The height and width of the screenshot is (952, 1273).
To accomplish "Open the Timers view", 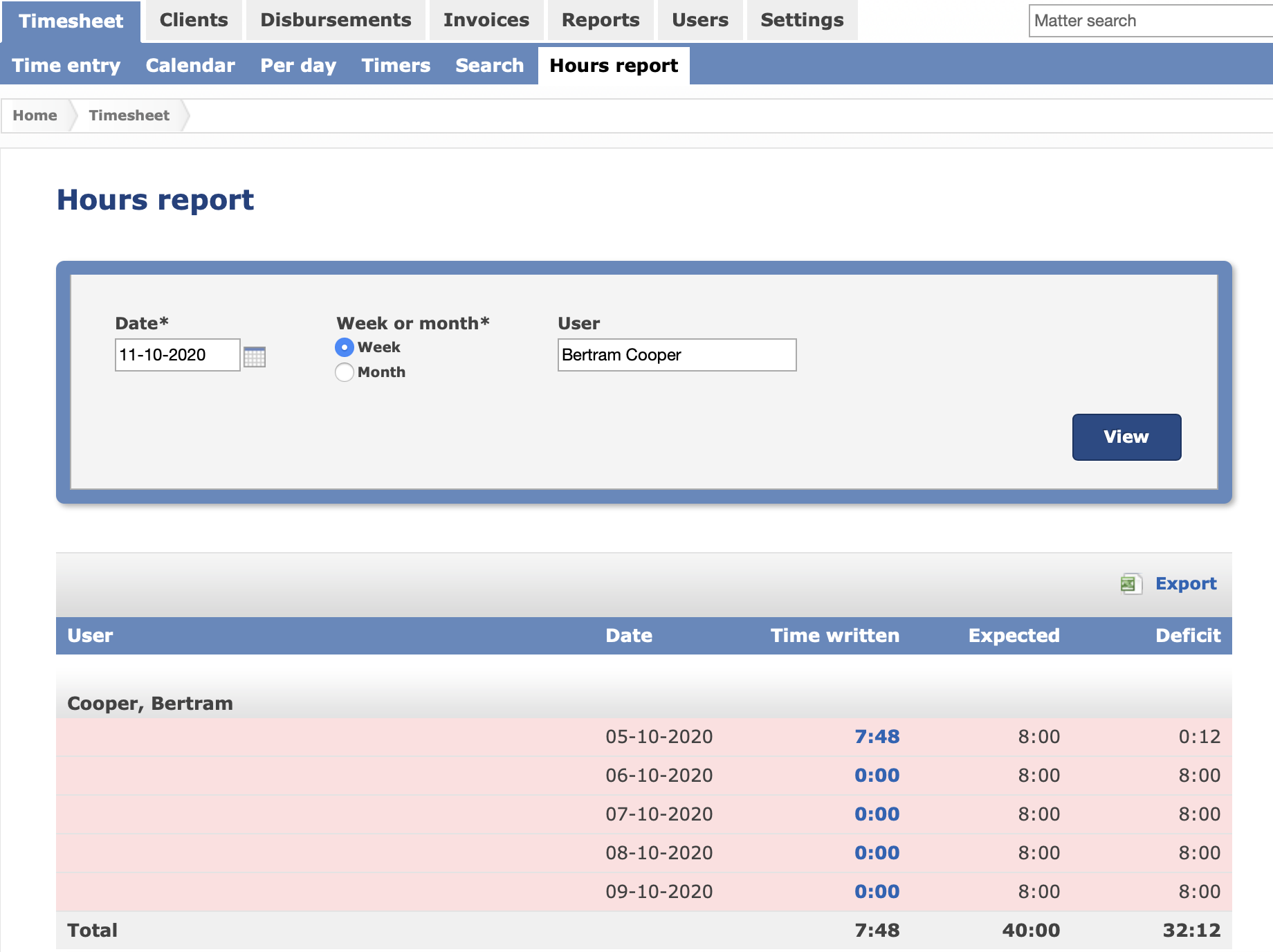I will [x=394, y=65].
